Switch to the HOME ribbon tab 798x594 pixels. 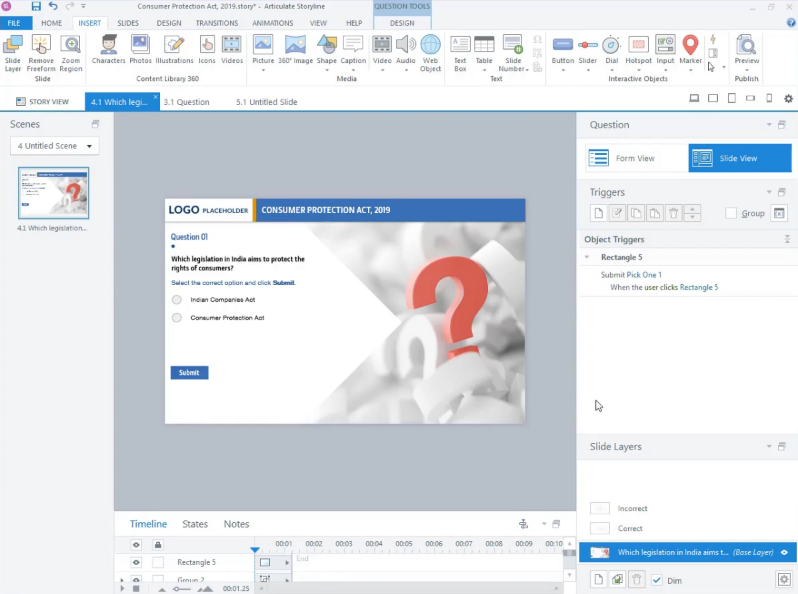pyautogui.click(x=51, y=23)
